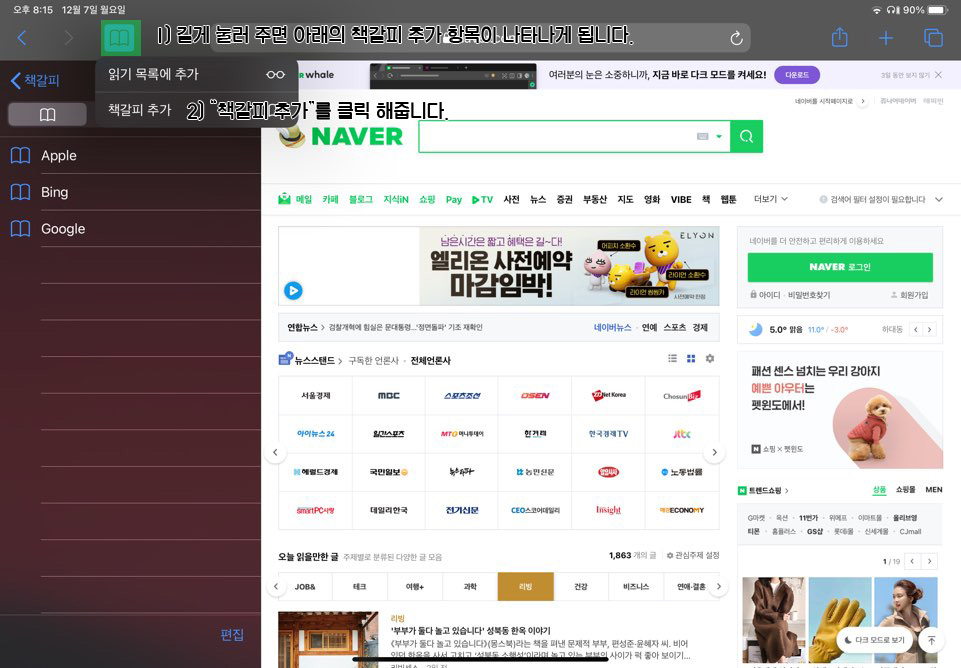Switch newsstand to grid view icon
The image size is (961, 668).
coord(691,359)
